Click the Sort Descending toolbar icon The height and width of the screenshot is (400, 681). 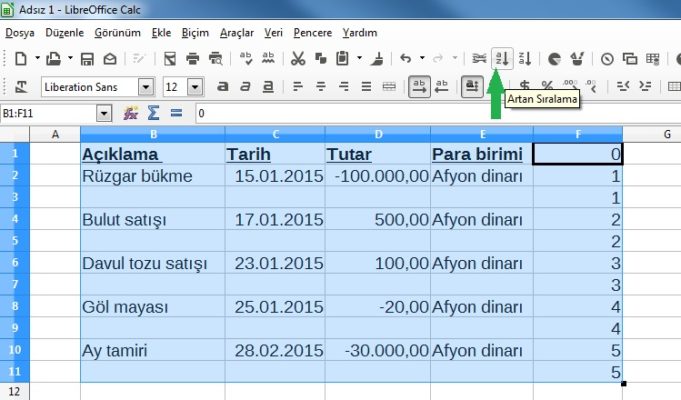click(x=526, y=59)
